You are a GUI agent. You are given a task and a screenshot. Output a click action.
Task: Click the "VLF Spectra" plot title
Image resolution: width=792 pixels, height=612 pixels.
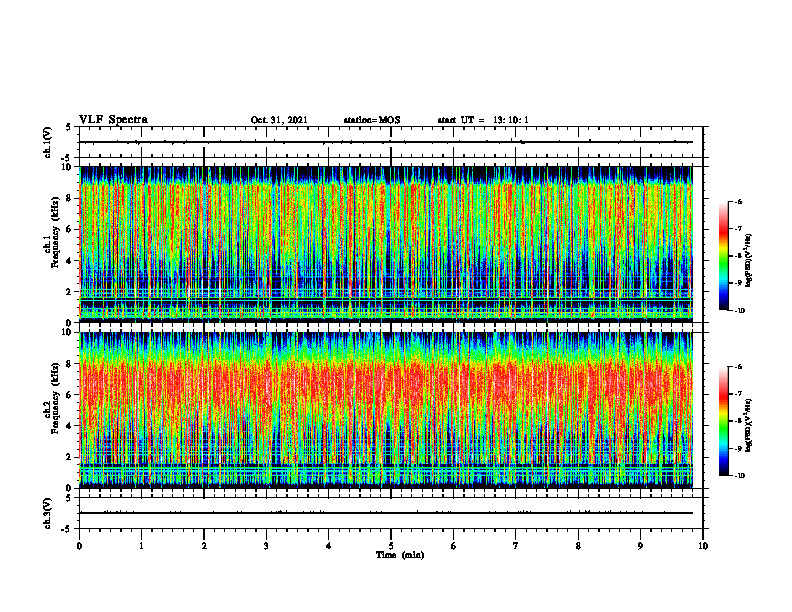coord(113,120)
